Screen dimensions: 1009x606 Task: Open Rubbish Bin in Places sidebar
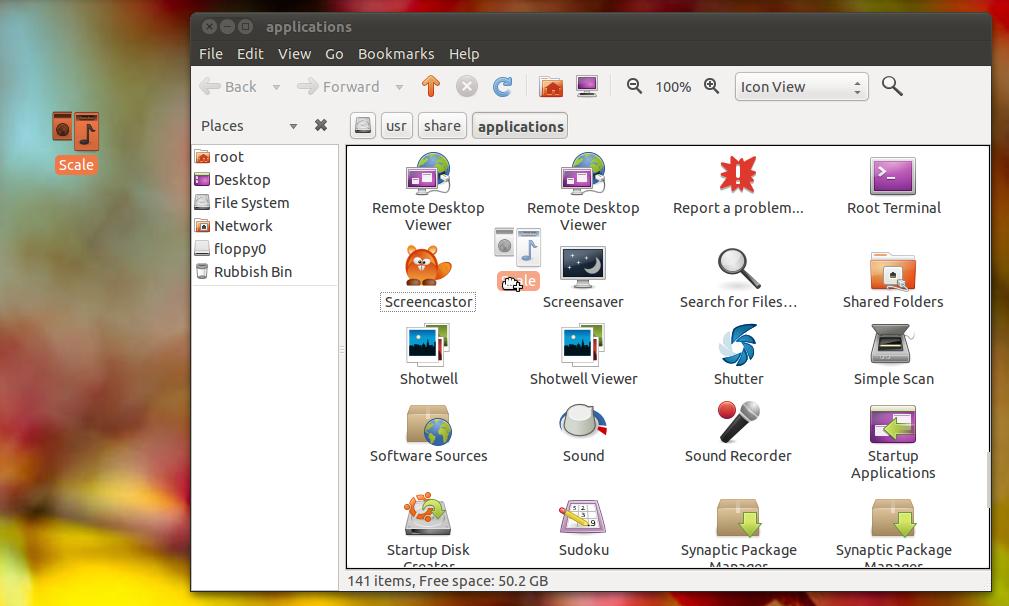pos(265,272)
